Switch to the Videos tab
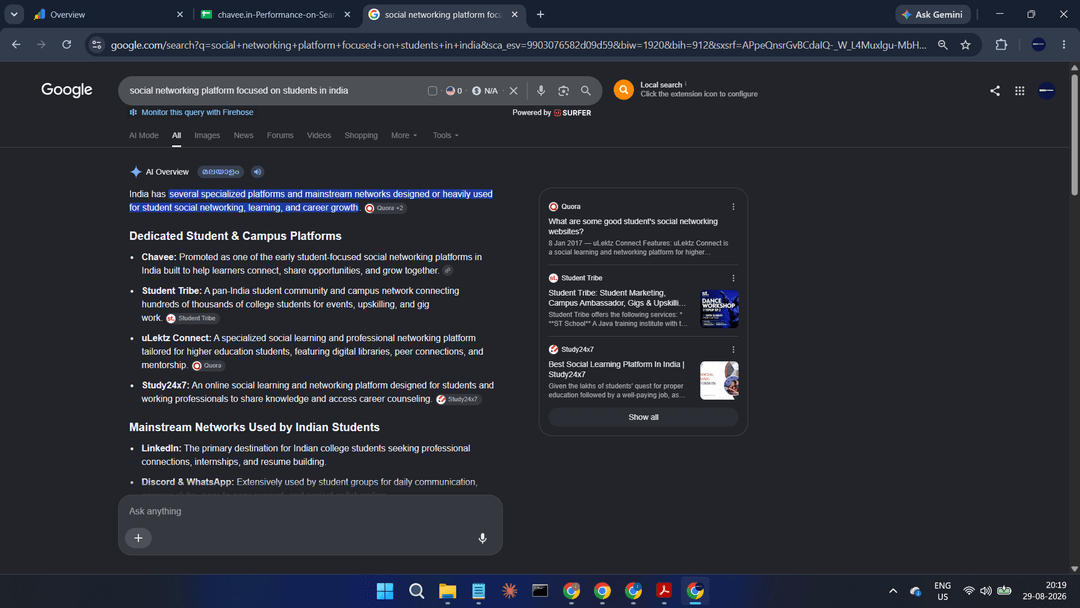This screenshot has height=608, width=1080. pyautogui.click(x=319, y=136)
